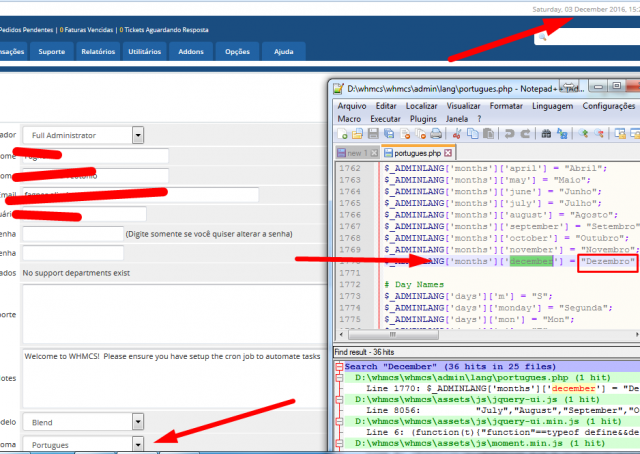Click the Save icon in Notepad++ toolbar
This screenshot has height=454, width=640.
[373, 134]
